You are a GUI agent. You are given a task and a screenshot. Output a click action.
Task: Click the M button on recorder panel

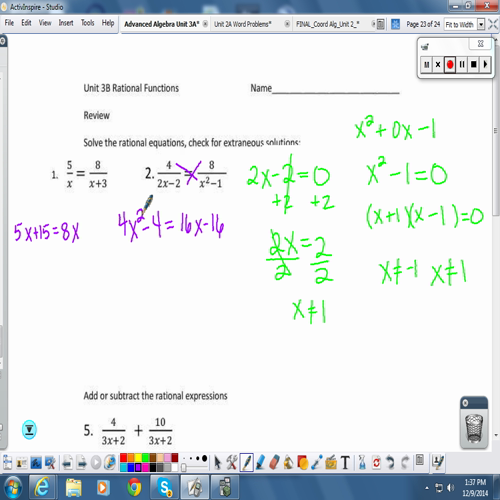pyautogui.click(x=426, y=64)
